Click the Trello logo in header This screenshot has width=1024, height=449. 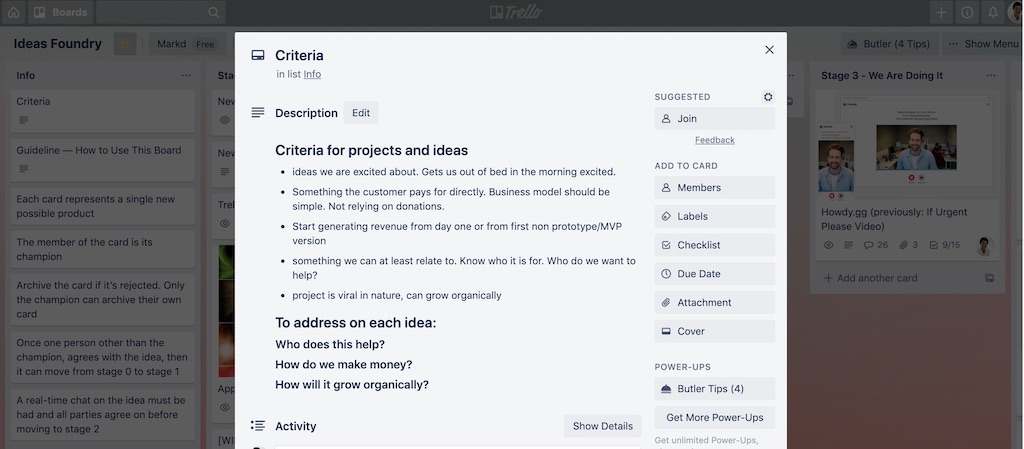coord(516,12)
